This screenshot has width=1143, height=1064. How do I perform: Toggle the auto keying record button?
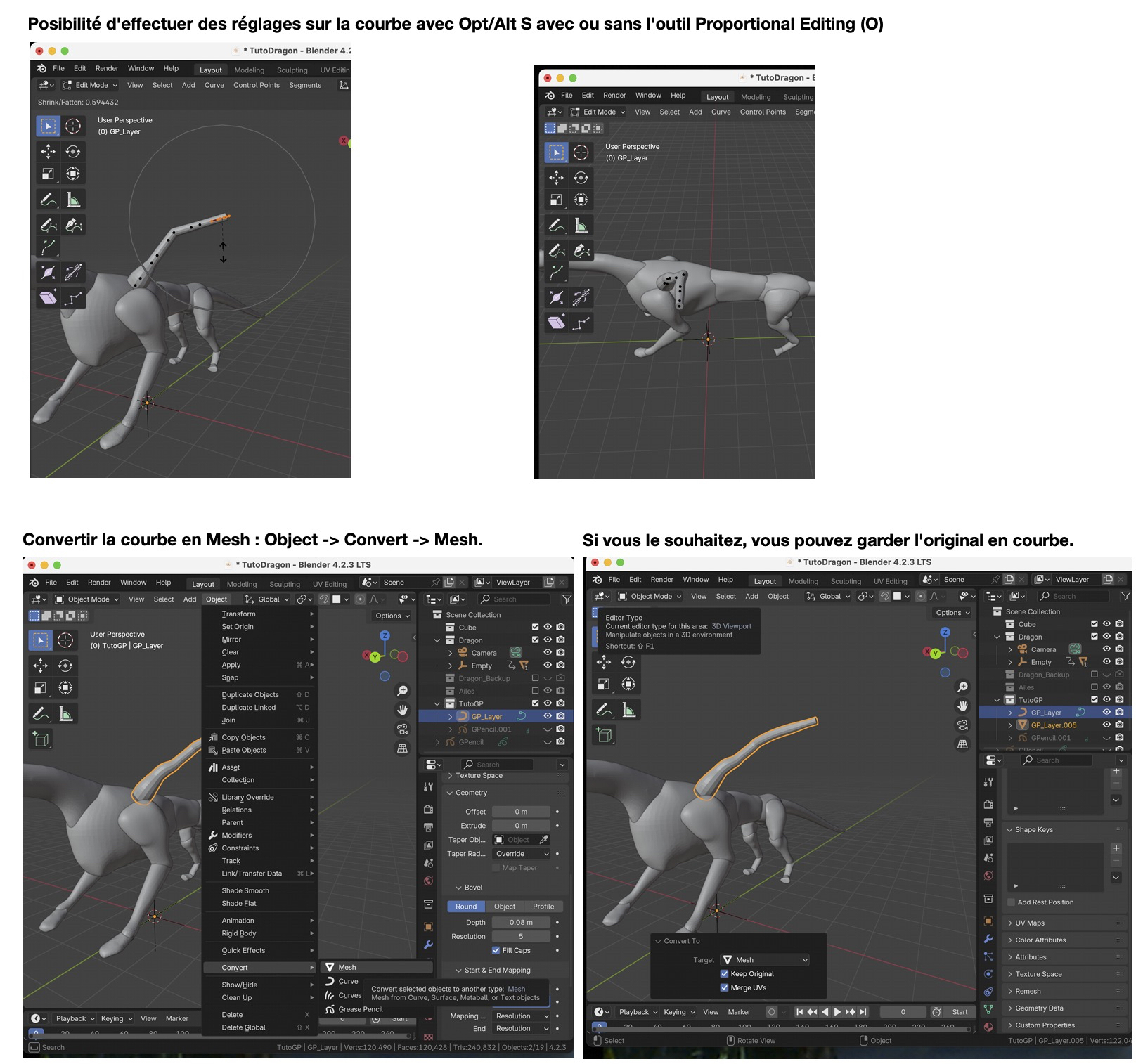[772, 1012]
